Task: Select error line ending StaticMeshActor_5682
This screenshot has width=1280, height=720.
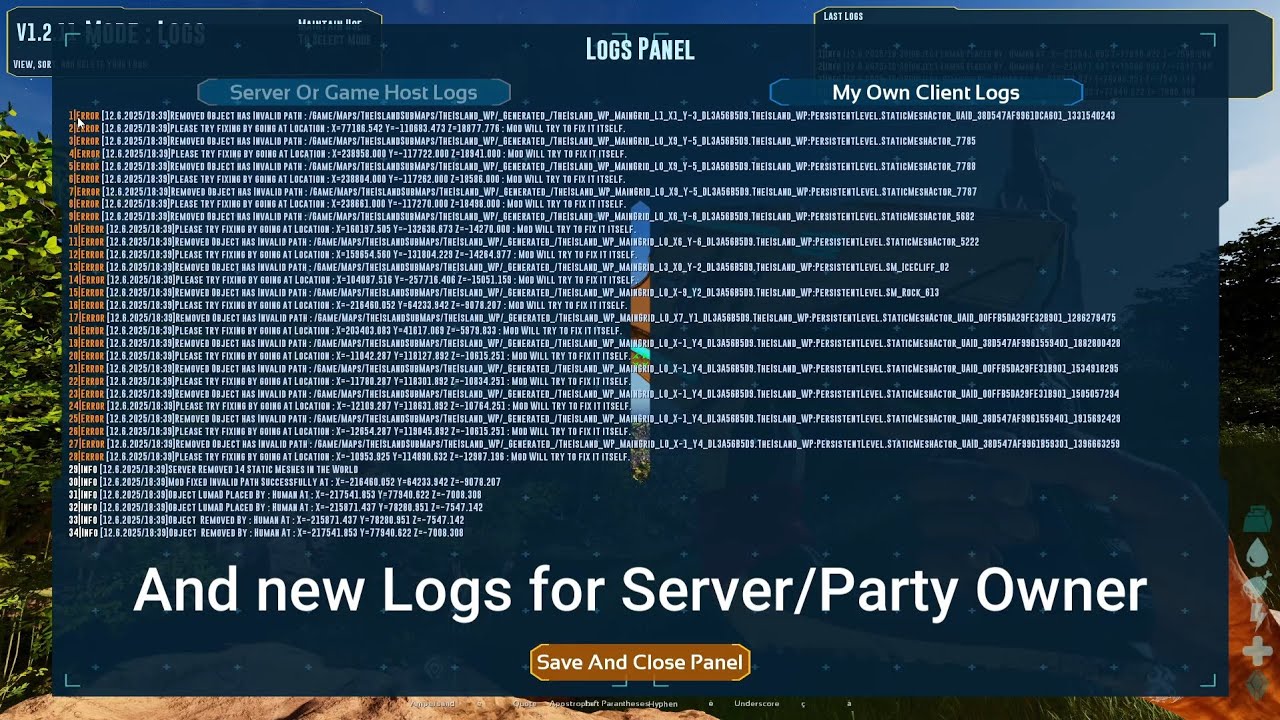Action: coord(521,217)
